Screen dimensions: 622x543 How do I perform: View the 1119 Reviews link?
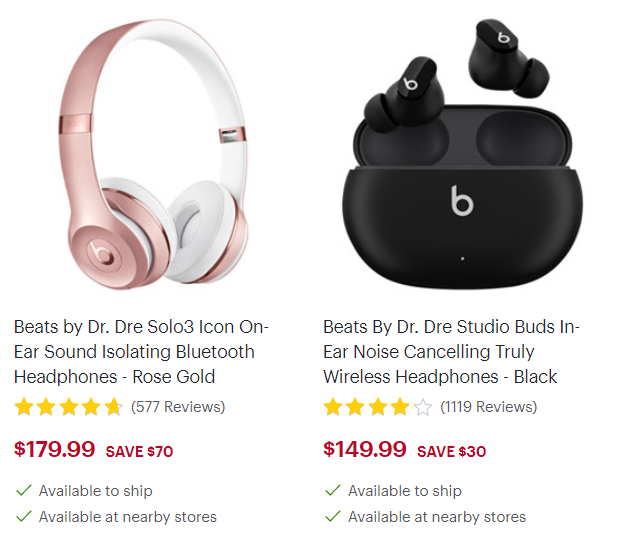(489, 407)
